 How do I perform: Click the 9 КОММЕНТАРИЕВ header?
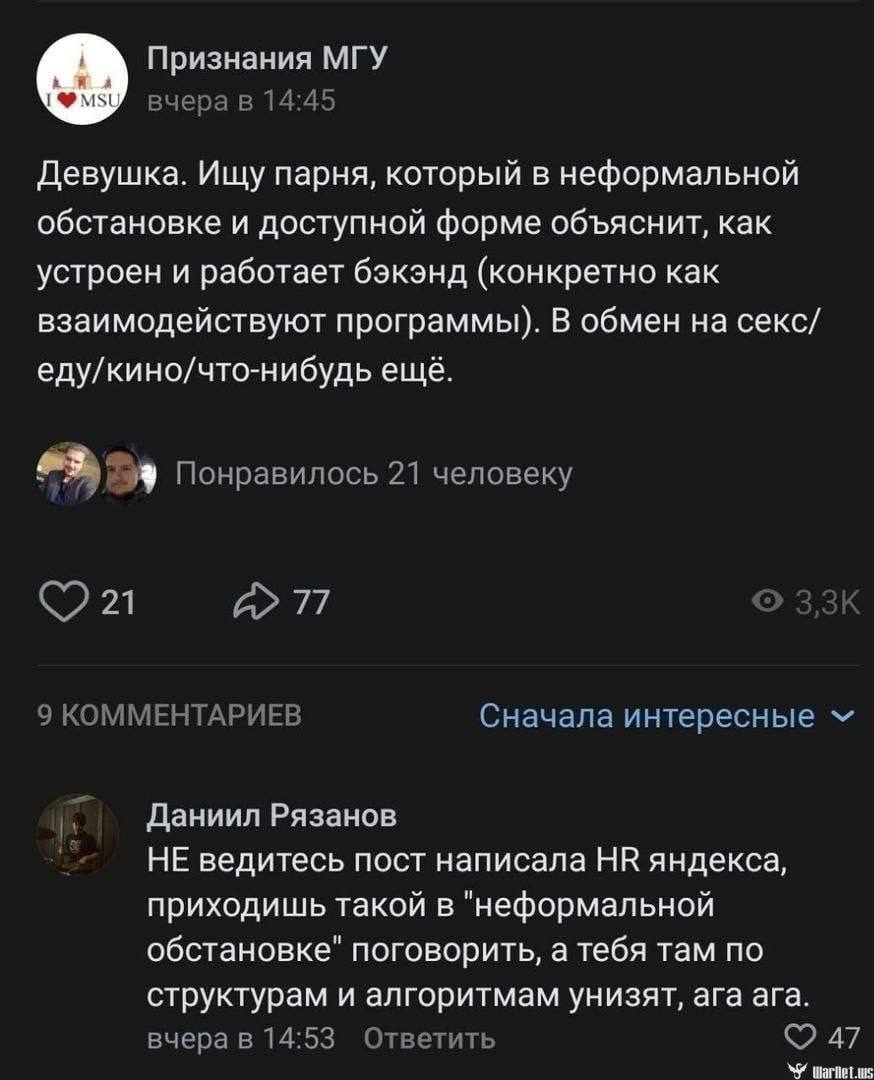tap(167, 715)
